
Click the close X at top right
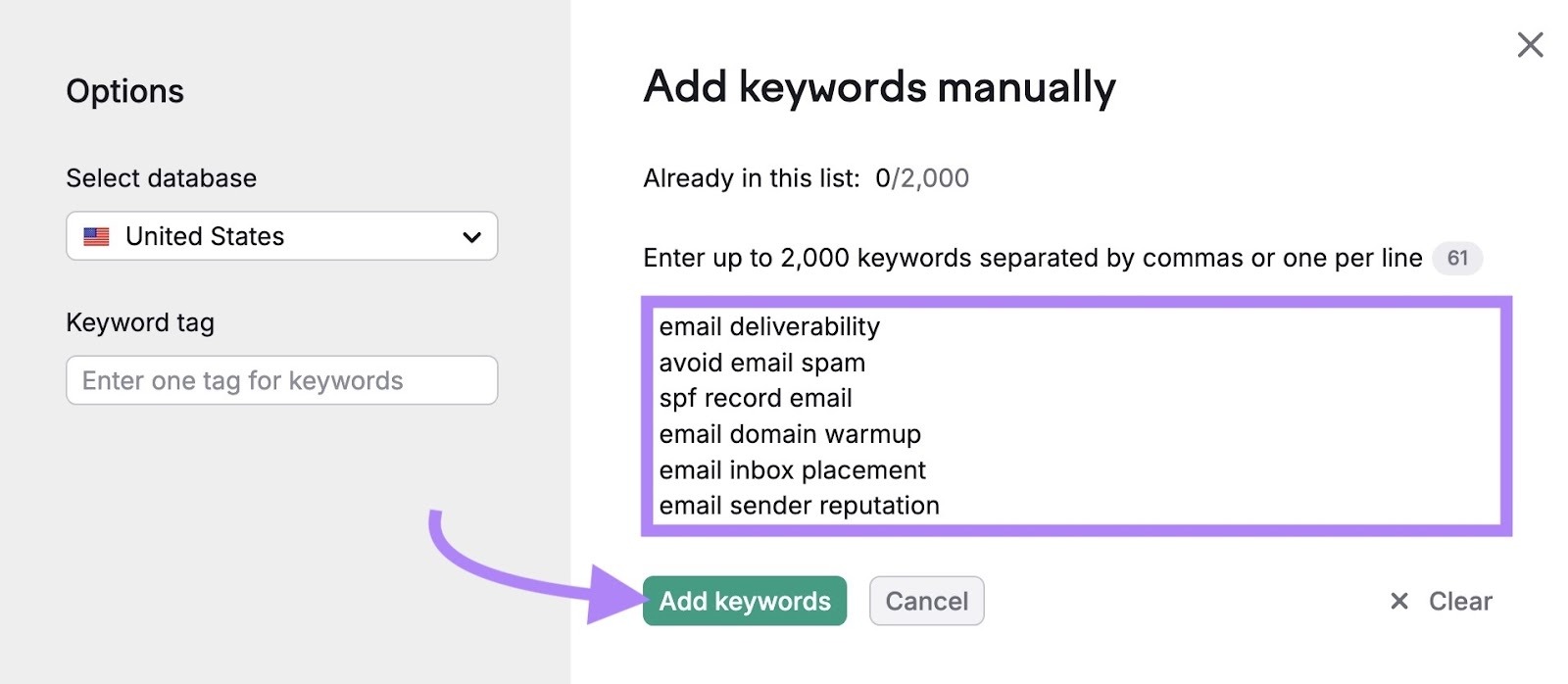(1530, 44)
